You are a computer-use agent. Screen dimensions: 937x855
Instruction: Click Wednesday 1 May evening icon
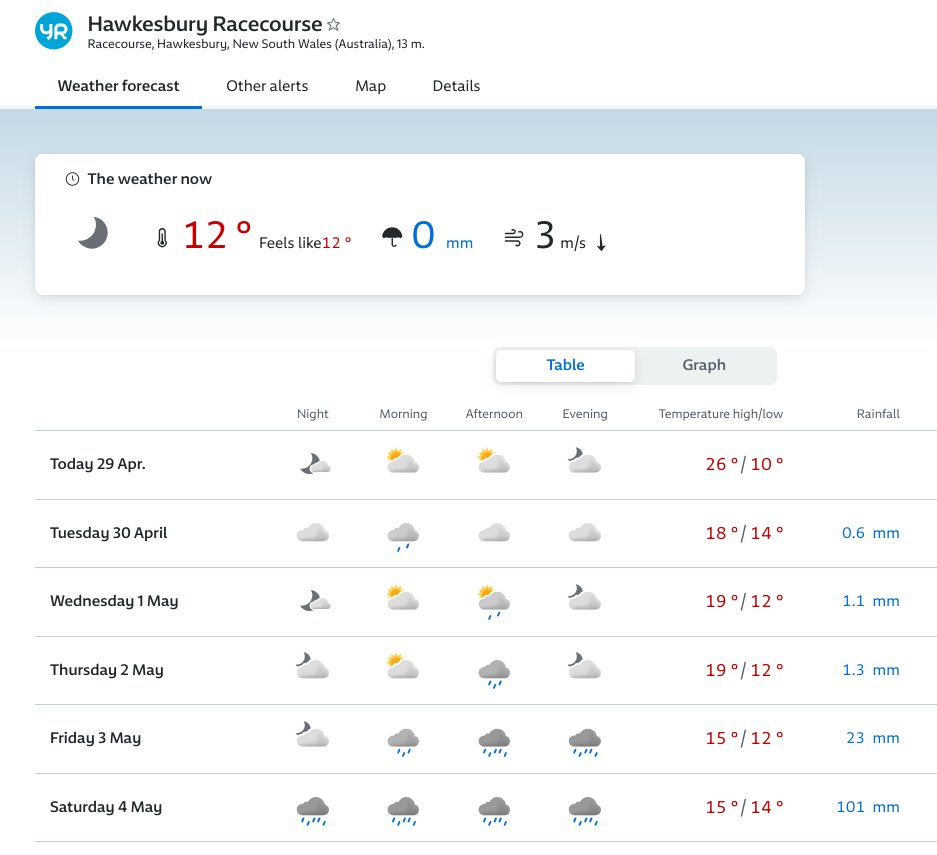(584, 597)
